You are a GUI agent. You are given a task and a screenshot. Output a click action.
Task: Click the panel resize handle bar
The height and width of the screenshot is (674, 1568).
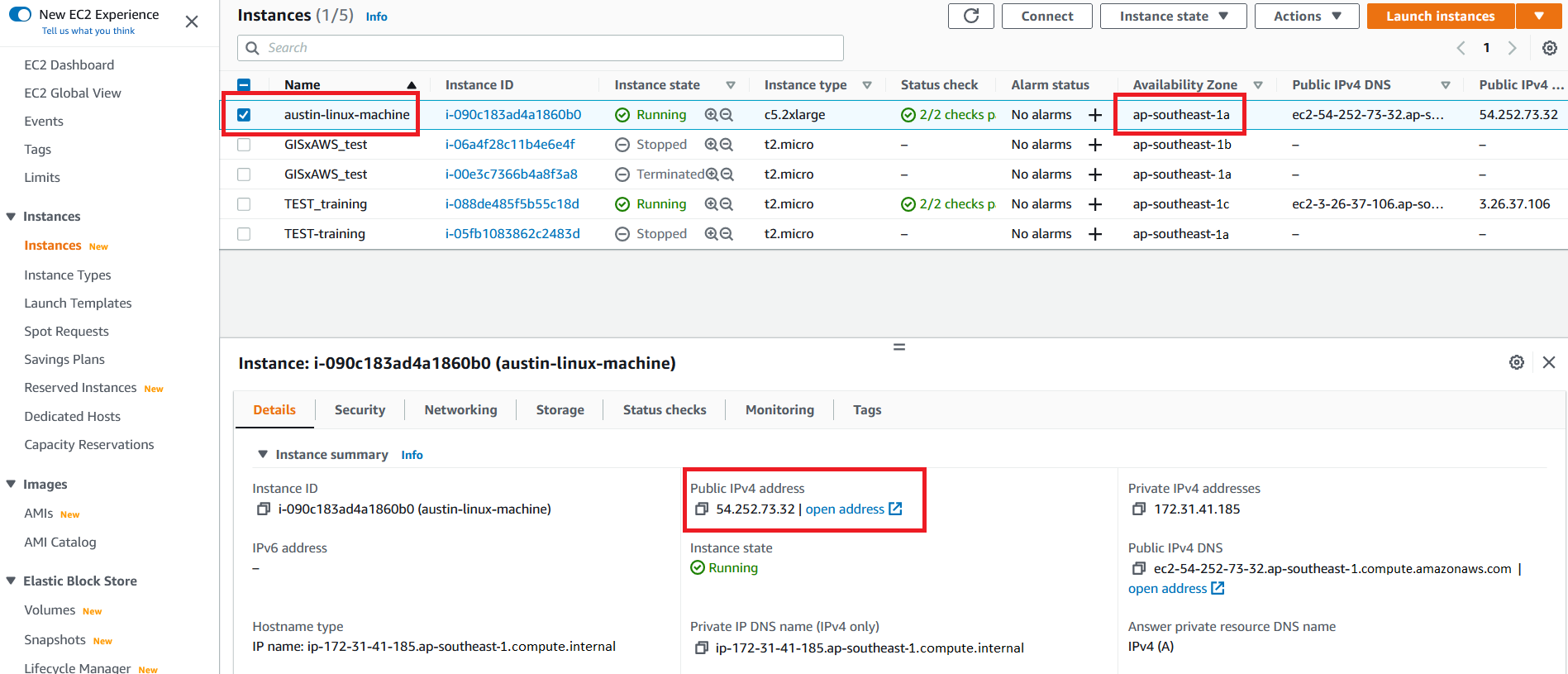(899, 347)
